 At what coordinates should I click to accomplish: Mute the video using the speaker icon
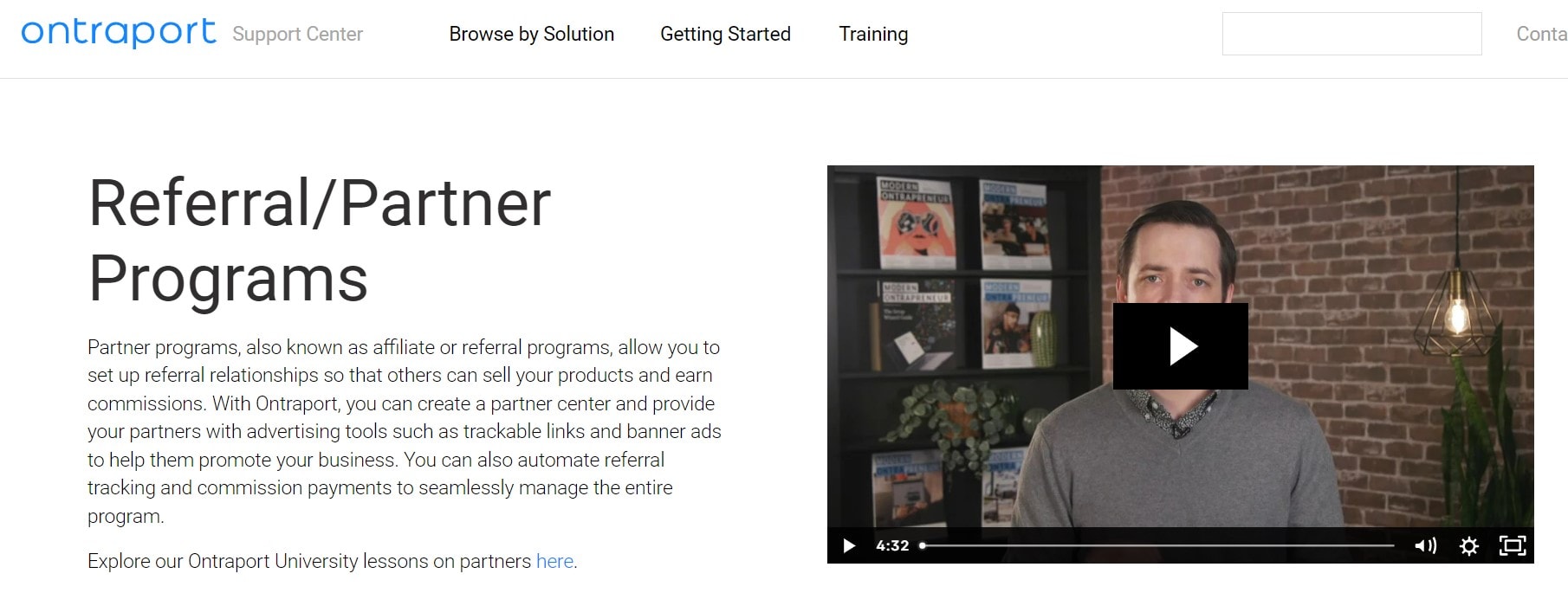(x=1425, y=545)
